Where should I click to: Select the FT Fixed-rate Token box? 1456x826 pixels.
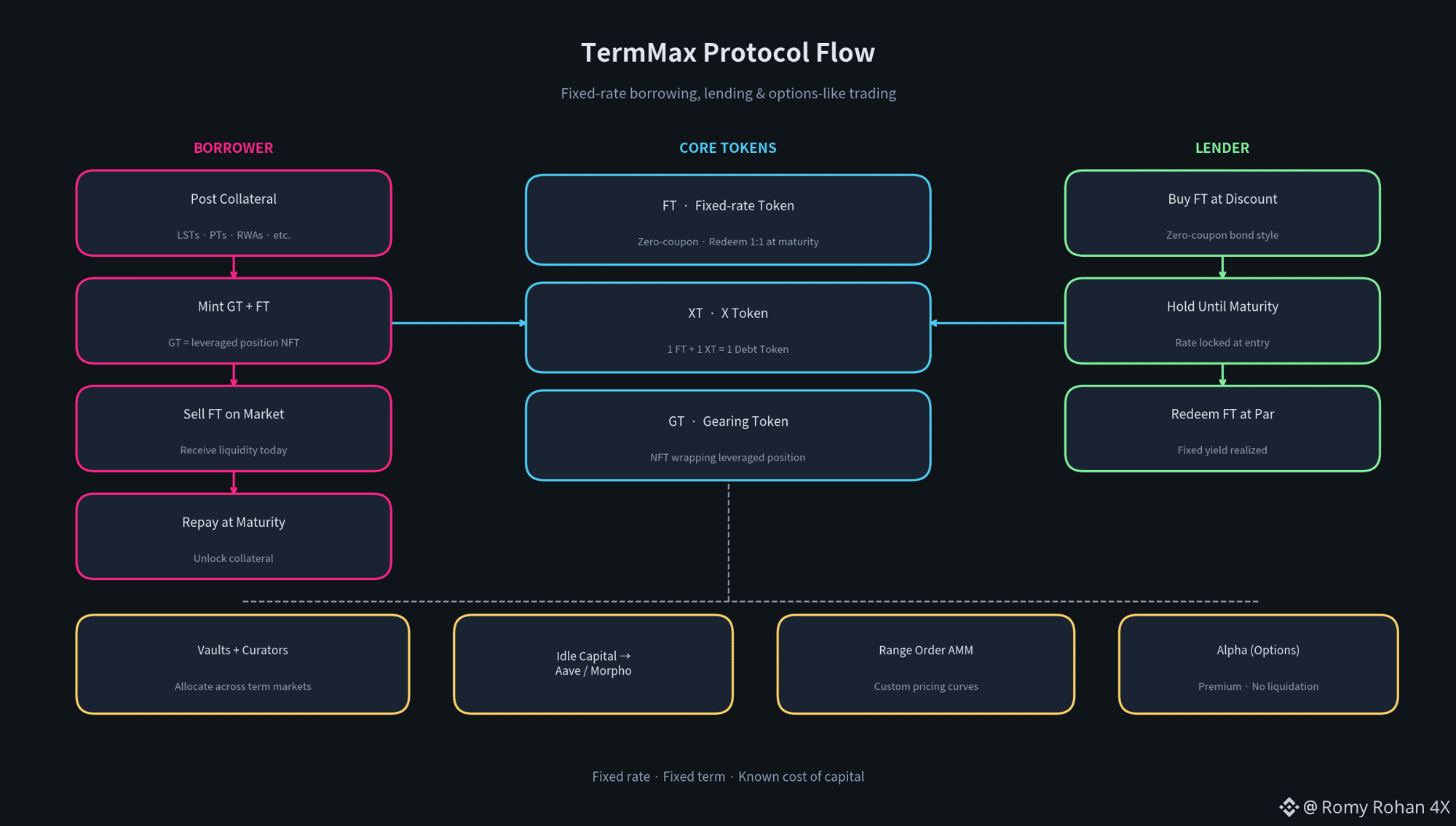tap(728, 220)
